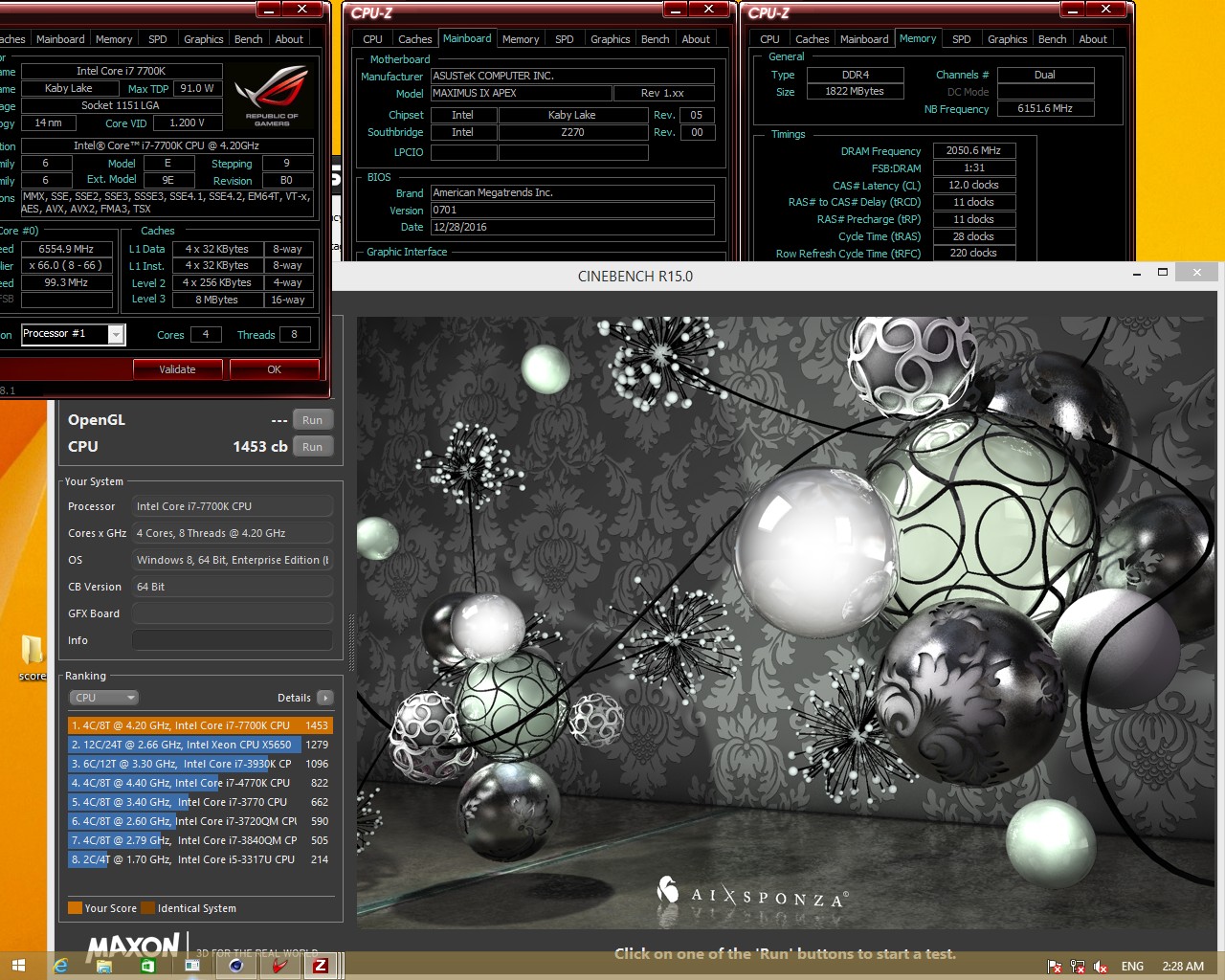
Task: Click the muted volume tray icon
Action: click(x=1101, y=967)
